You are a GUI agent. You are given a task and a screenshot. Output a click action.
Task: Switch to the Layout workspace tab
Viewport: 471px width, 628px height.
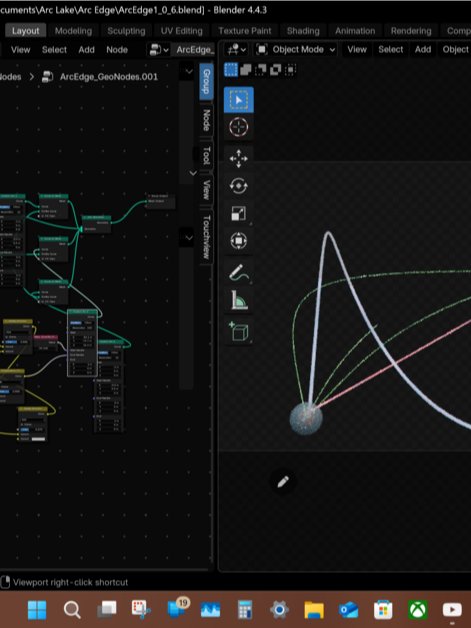[26, 30]
